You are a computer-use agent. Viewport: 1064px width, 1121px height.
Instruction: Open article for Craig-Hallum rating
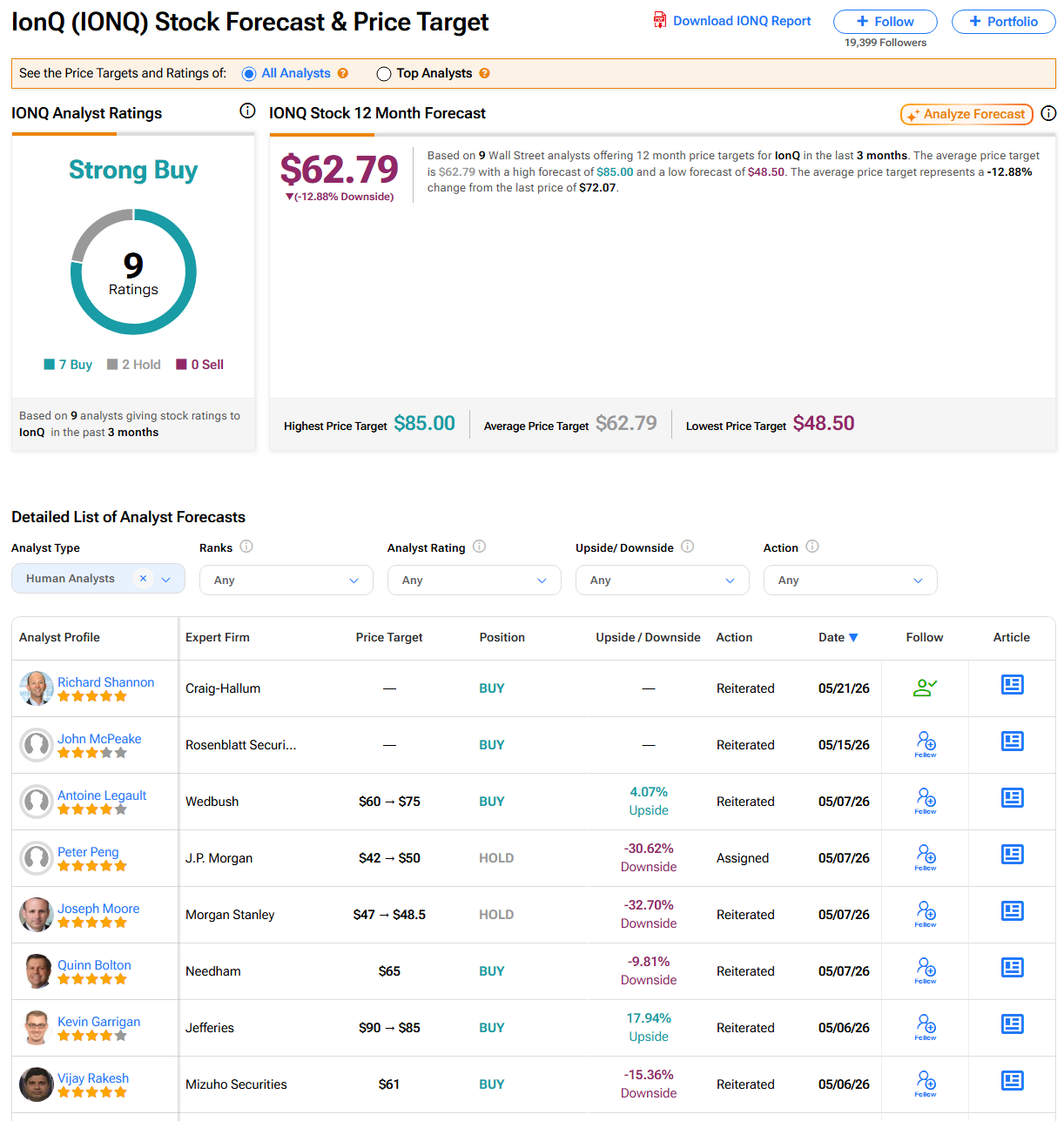click(1012, 685)
